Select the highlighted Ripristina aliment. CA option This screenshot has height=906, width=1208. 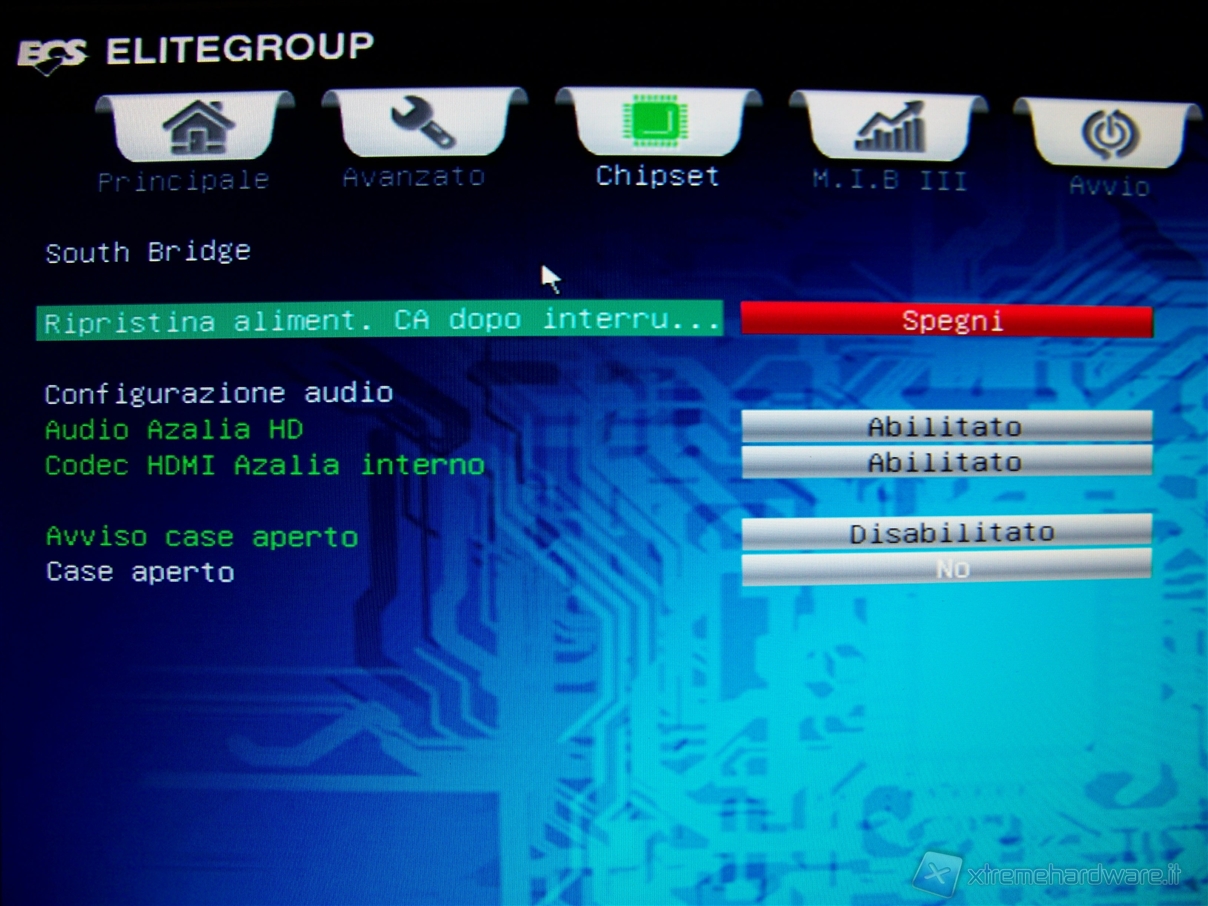point(380,322)
